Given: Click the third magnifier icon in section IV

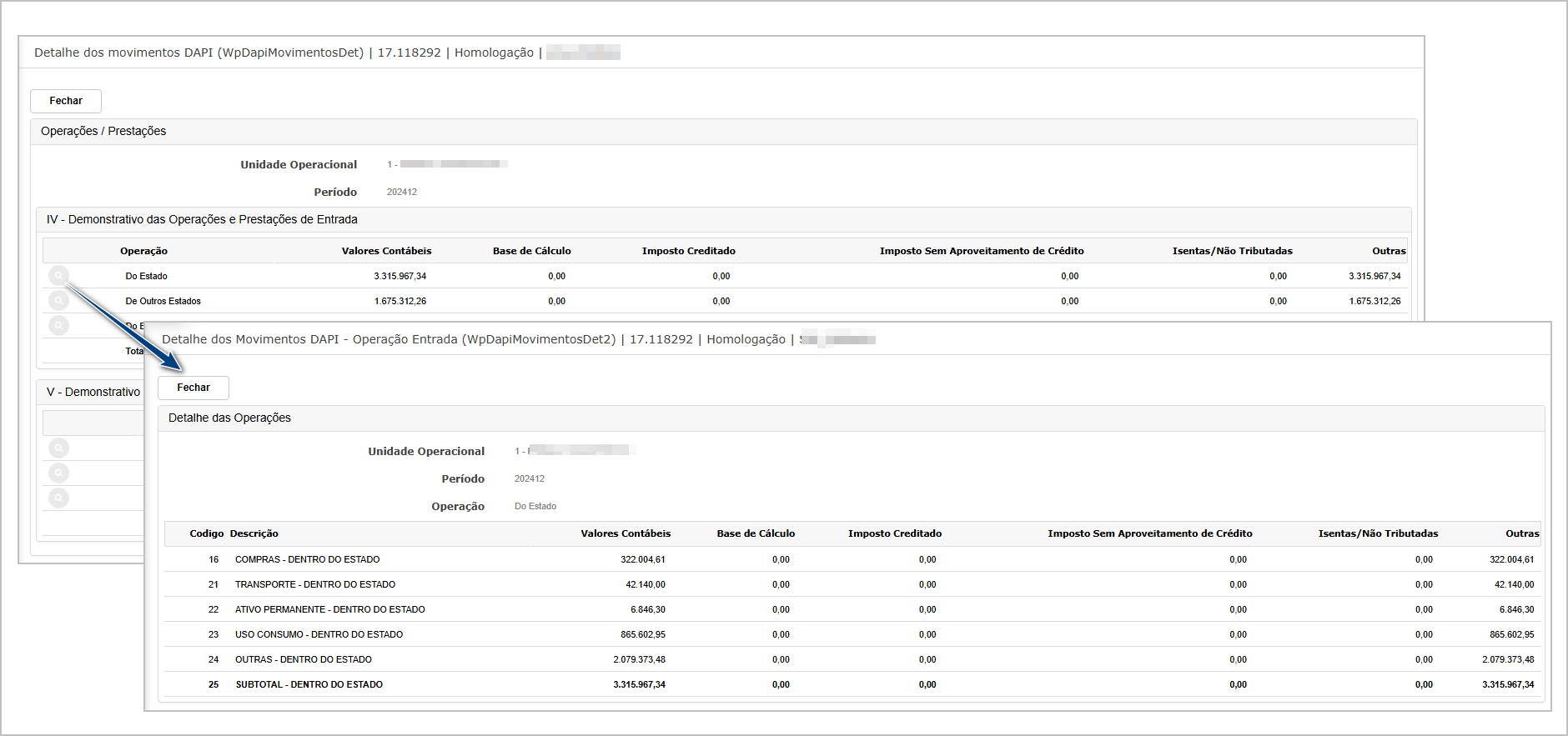Looking at the screenshot, I should pos(58,326).
